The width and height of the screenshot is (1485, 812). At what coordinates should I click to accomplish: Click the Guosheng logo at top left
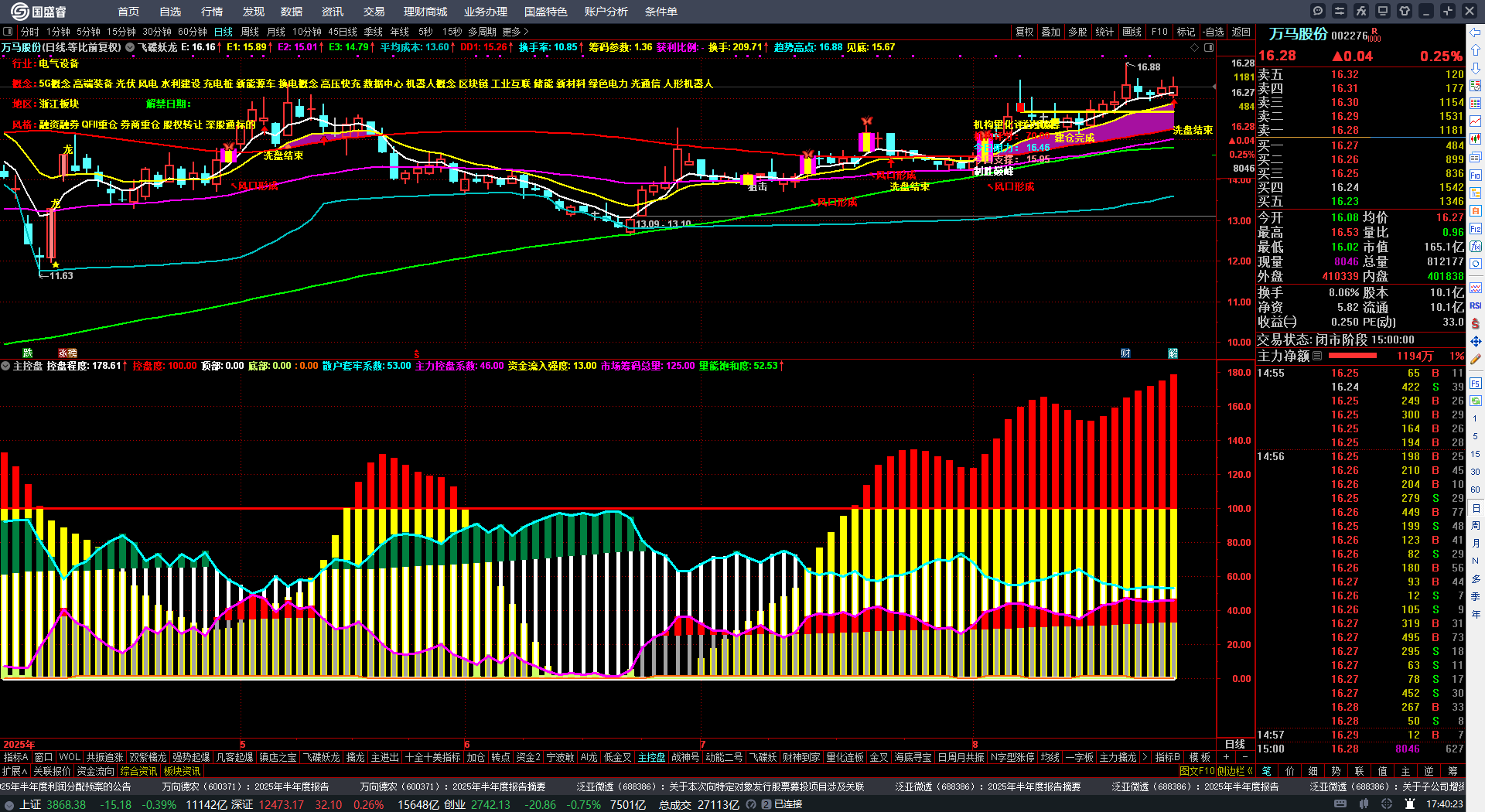pos(39,11)
